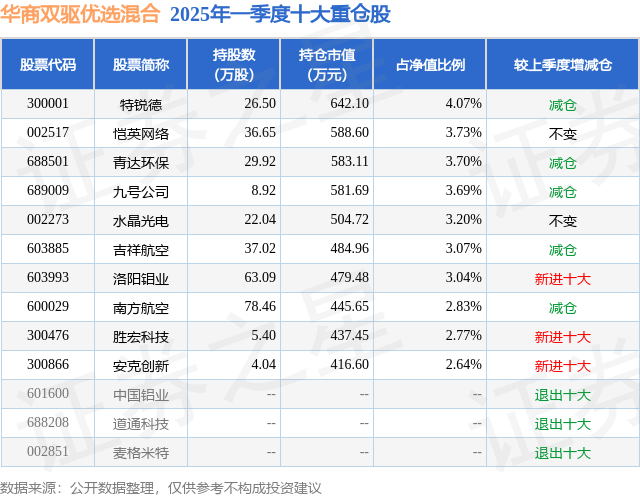Select stock name 胜宏科技
Image resolution: width=640 pixels, height=497 pixels.
point(141,337)
